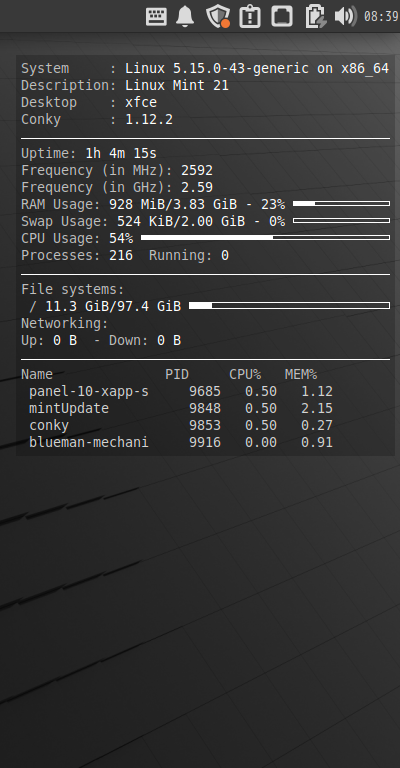Select the conky process row

click(x=181, y=425)
